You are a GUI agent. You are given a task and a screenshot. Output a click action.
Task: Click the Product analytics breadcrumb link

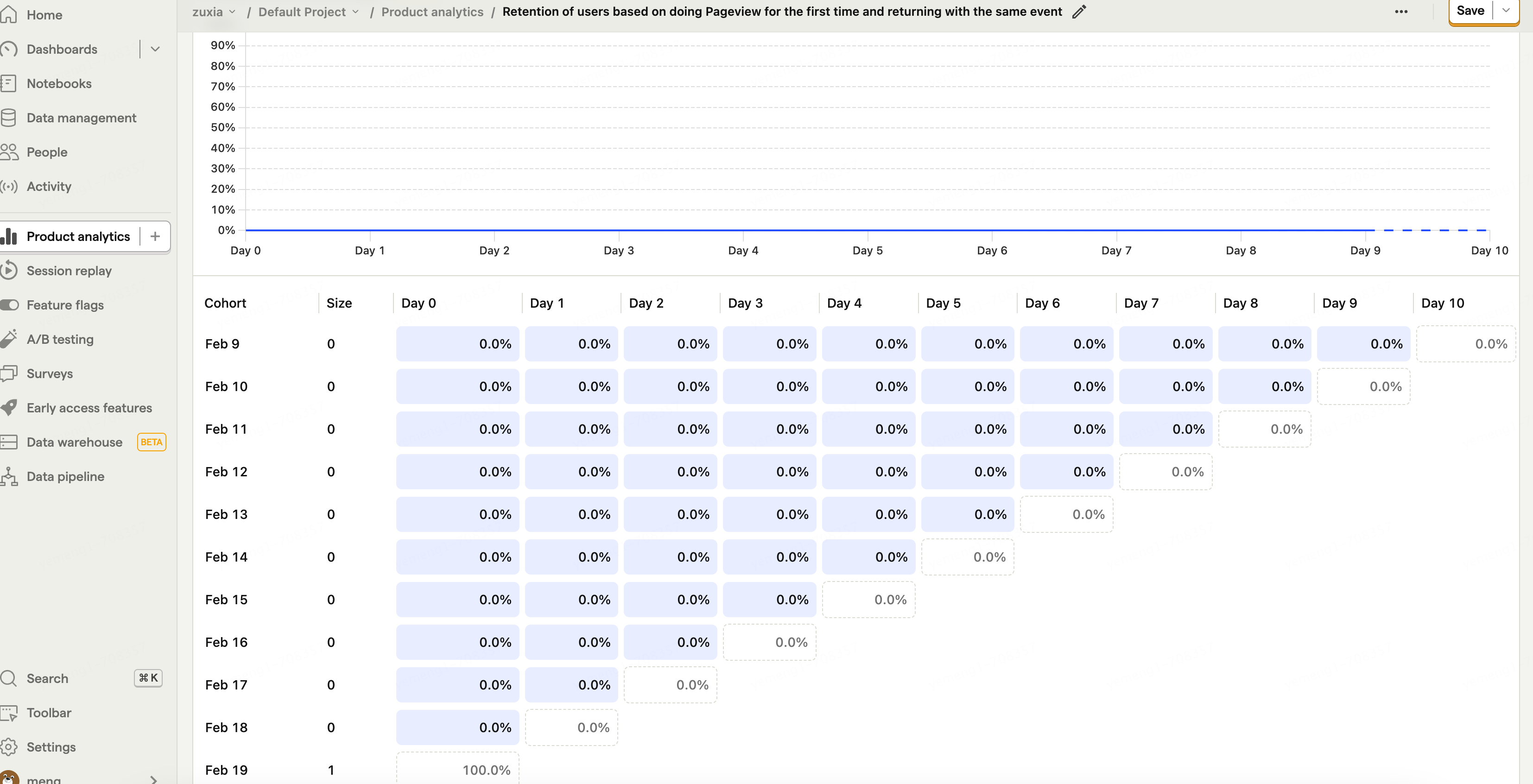coord(432,12)
